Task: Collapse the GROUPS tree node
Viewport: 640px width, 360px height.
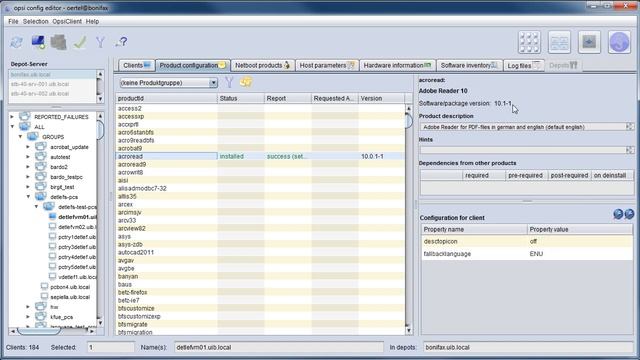Action: tap(20, 137)
